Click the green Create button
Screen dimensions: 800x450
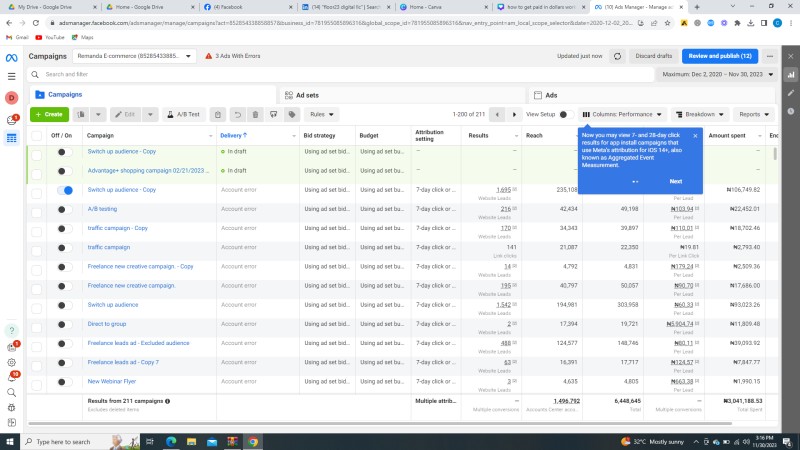click(x=49, y=114)
